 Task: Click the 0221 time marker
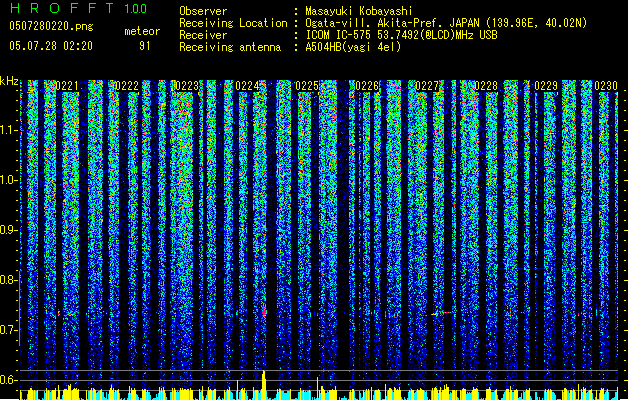(67, 86)
